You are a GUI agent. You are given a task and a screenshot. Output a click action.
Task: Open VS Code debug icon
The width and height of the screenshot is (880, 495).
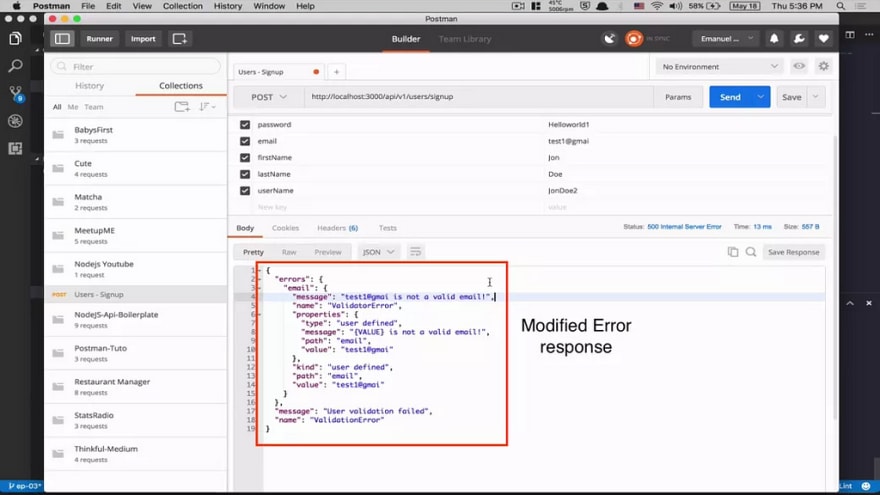(x=15, y=121)
